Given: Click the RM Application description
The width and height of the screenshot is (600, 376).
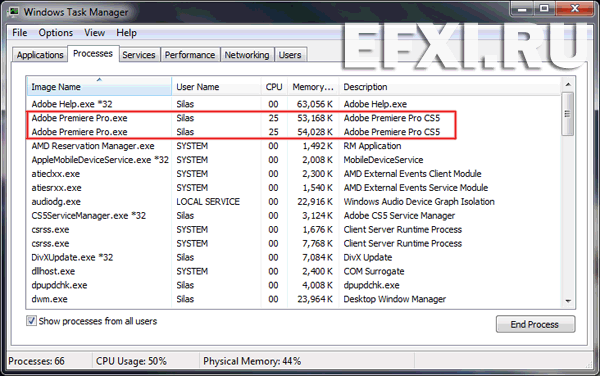Looking at the screenshot, I should click(x=372, y=146).
